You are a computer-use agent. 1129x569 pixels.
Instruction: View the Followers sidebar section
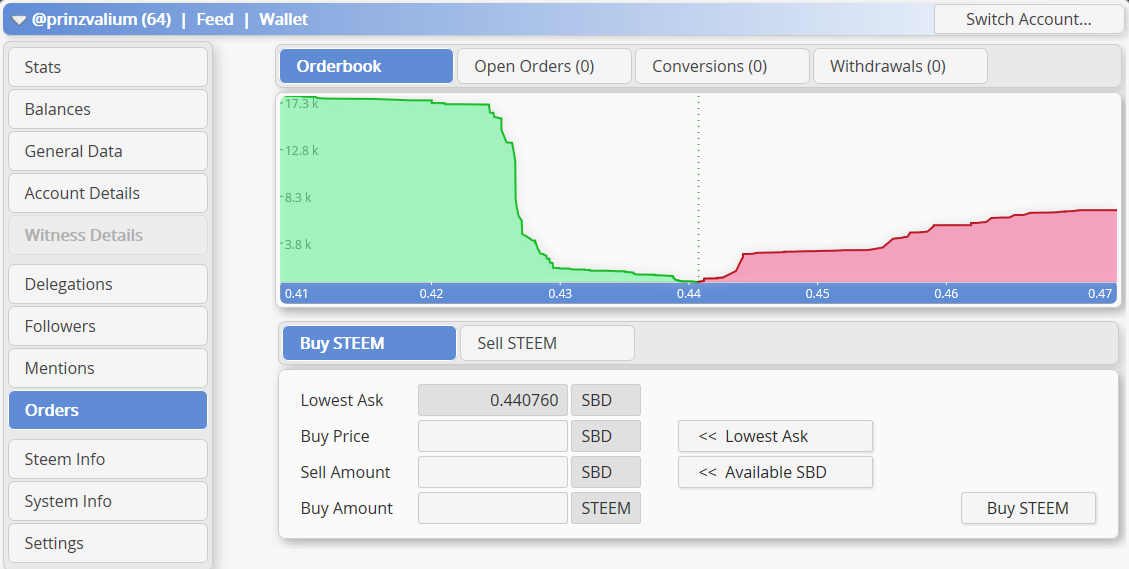click(x=108, y=326)
